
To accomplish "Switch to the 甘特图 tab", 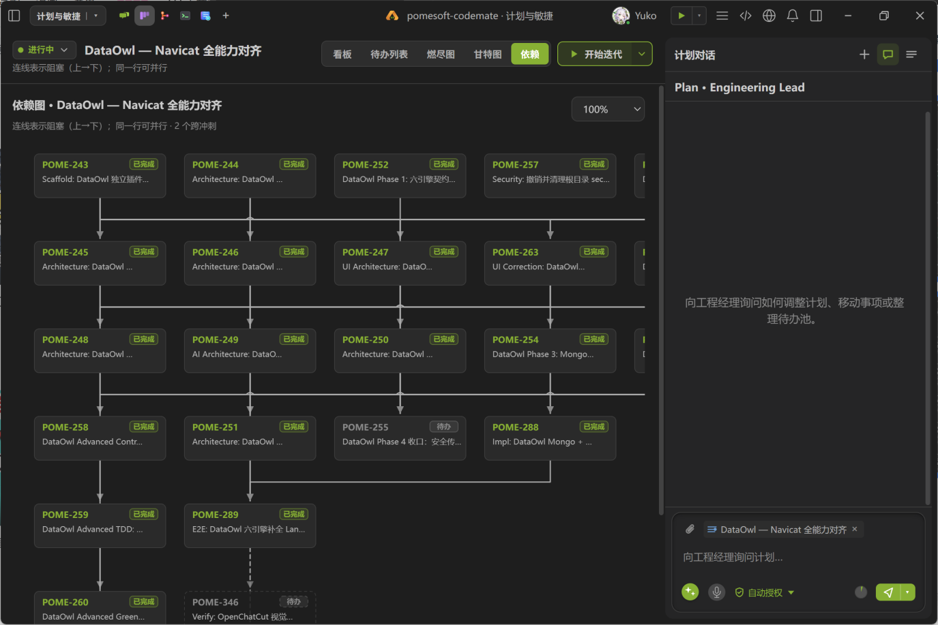I will pos(488,54).
